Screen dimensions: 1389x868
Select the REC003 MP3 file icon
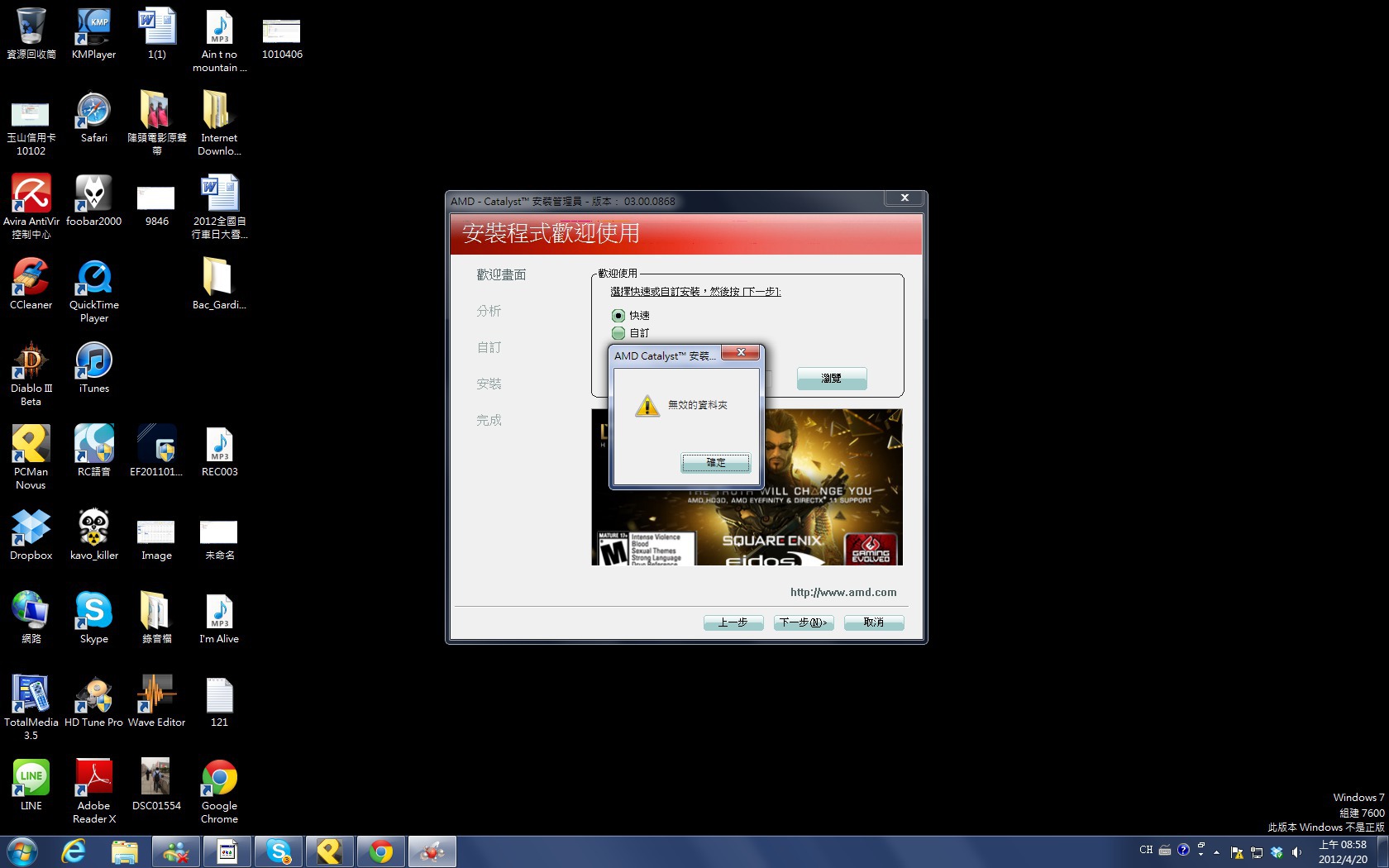(220, 451)
